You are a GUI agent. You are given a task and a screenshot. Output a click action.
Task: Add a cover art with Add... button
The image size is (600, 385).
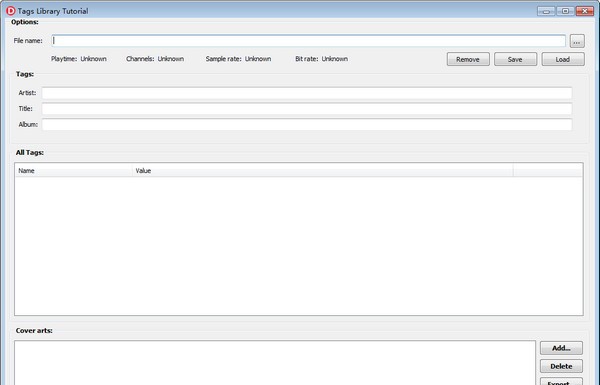pos(561,348)
